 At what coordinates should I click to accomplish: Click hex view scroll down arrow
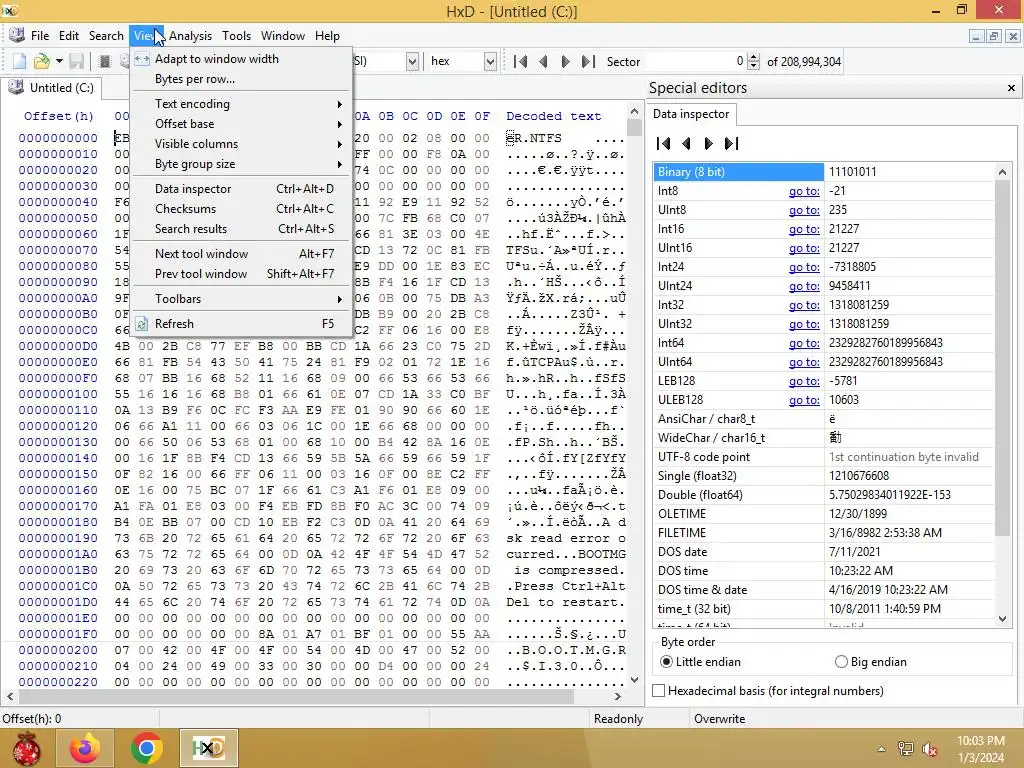tap(633, 680)
